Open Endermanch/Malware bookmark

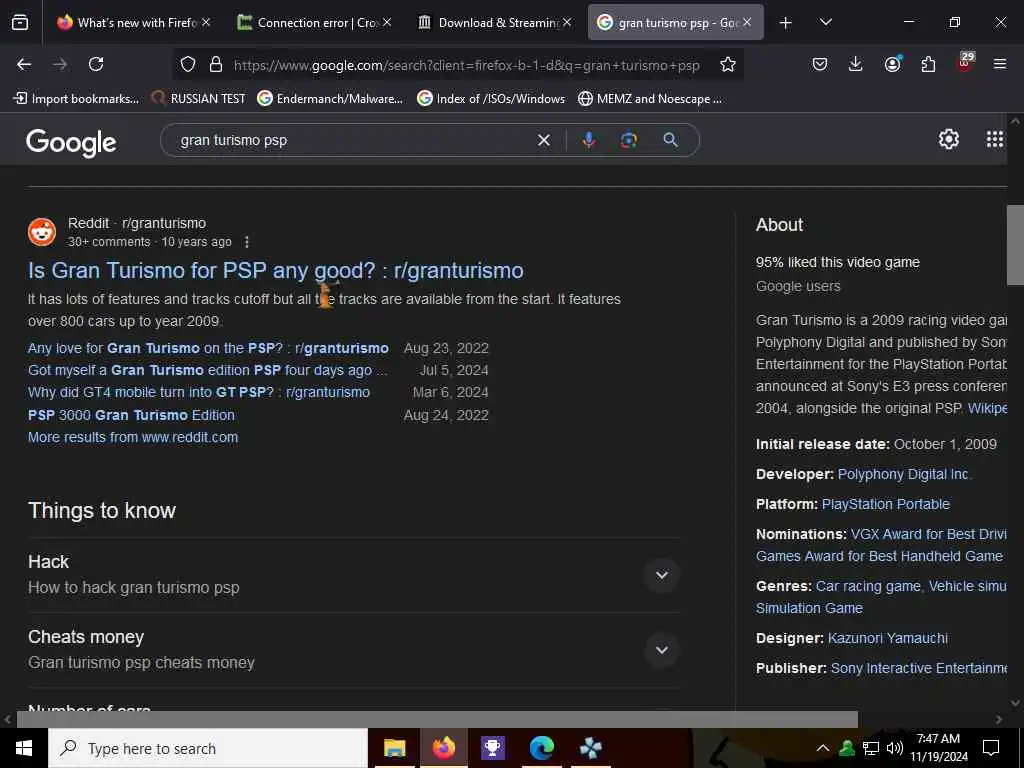330,99
